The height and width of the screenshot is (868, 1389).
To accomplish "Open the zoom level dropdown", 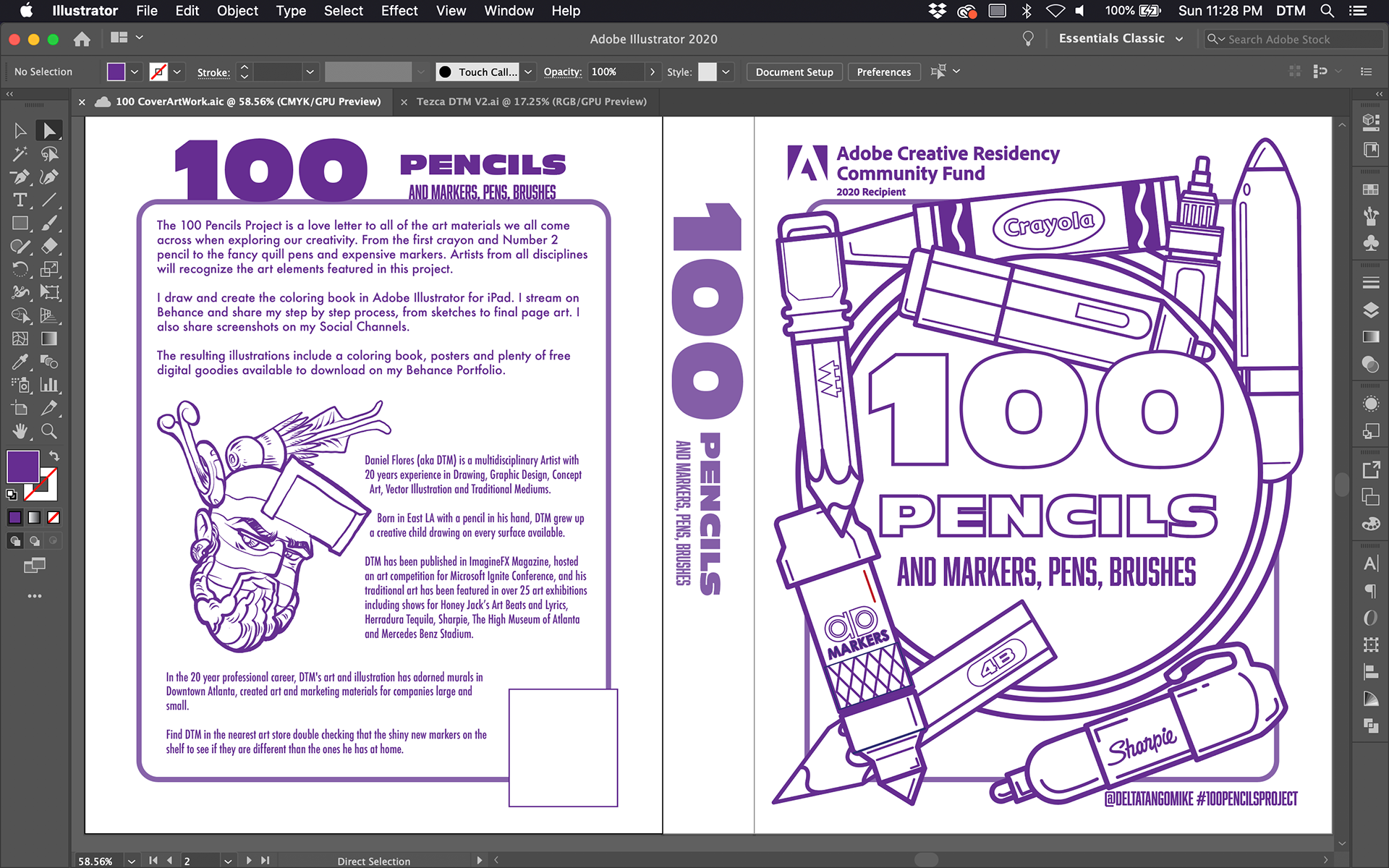I will click(x=131, y=861).
